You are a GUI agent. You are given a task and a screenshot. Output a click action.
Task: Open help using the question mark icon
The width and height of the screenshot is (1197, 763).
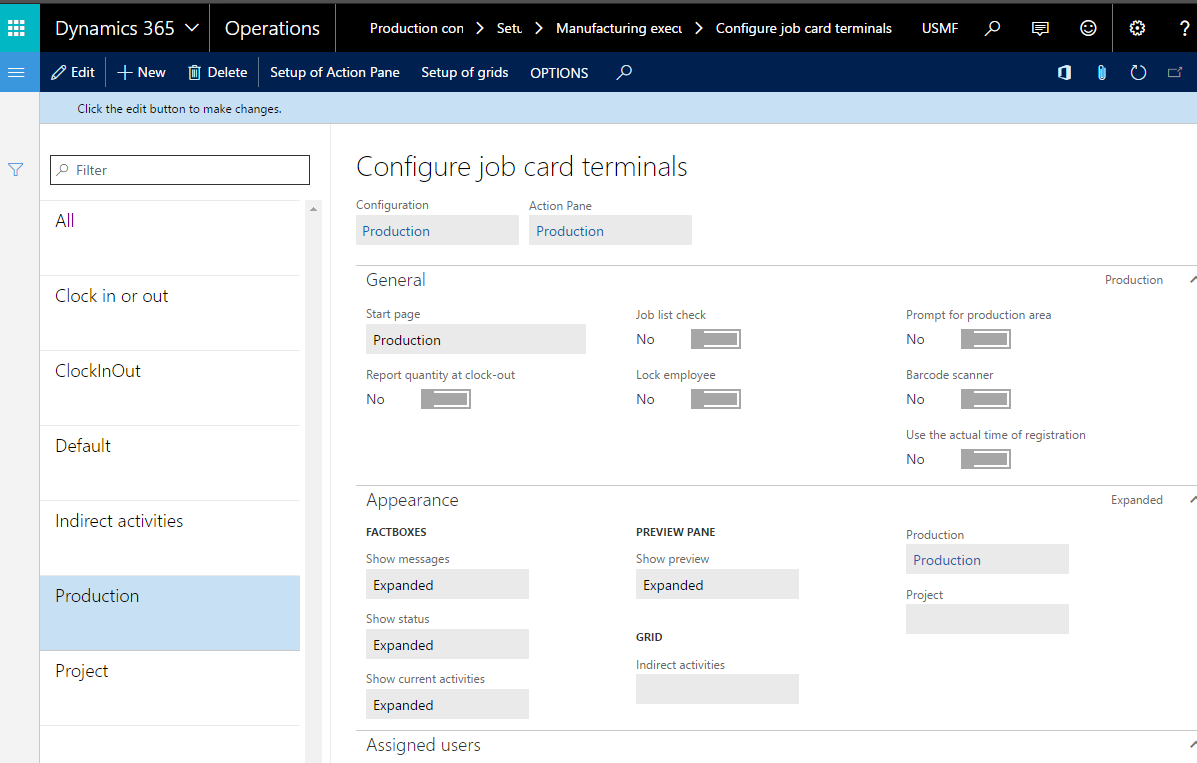pos(1184,27)
